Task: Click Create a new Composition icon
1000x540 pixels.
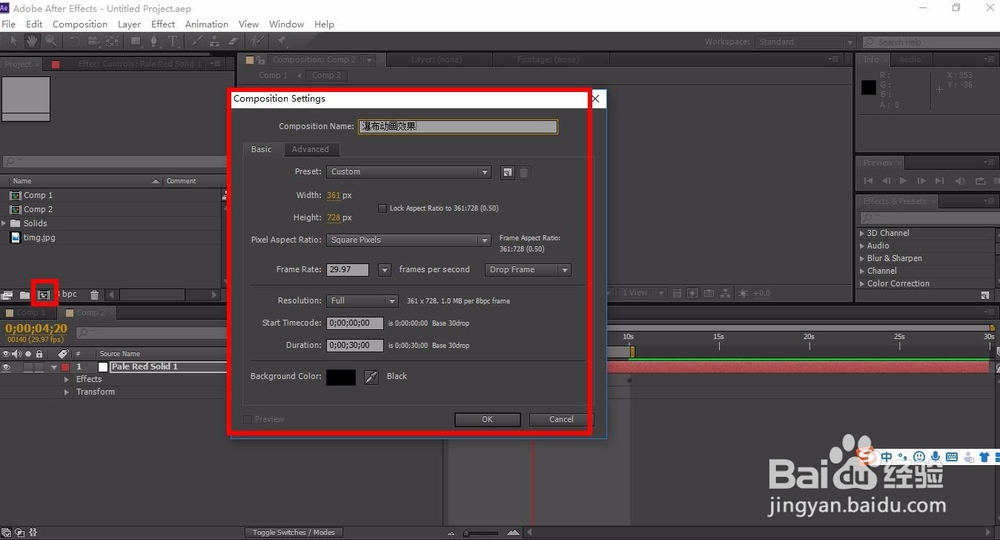Action: pyautogui.click(x=43, y=295)
